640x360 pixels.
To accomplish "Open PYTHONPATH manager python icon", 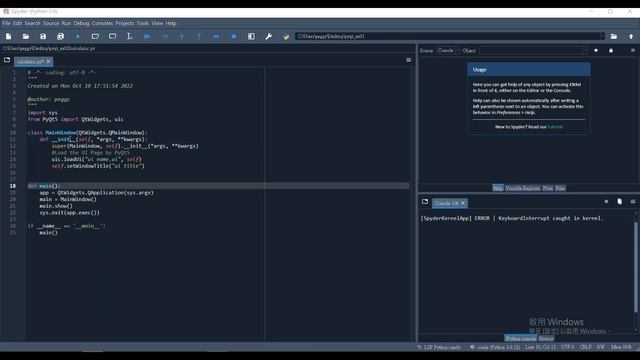I will click(286, 36).
